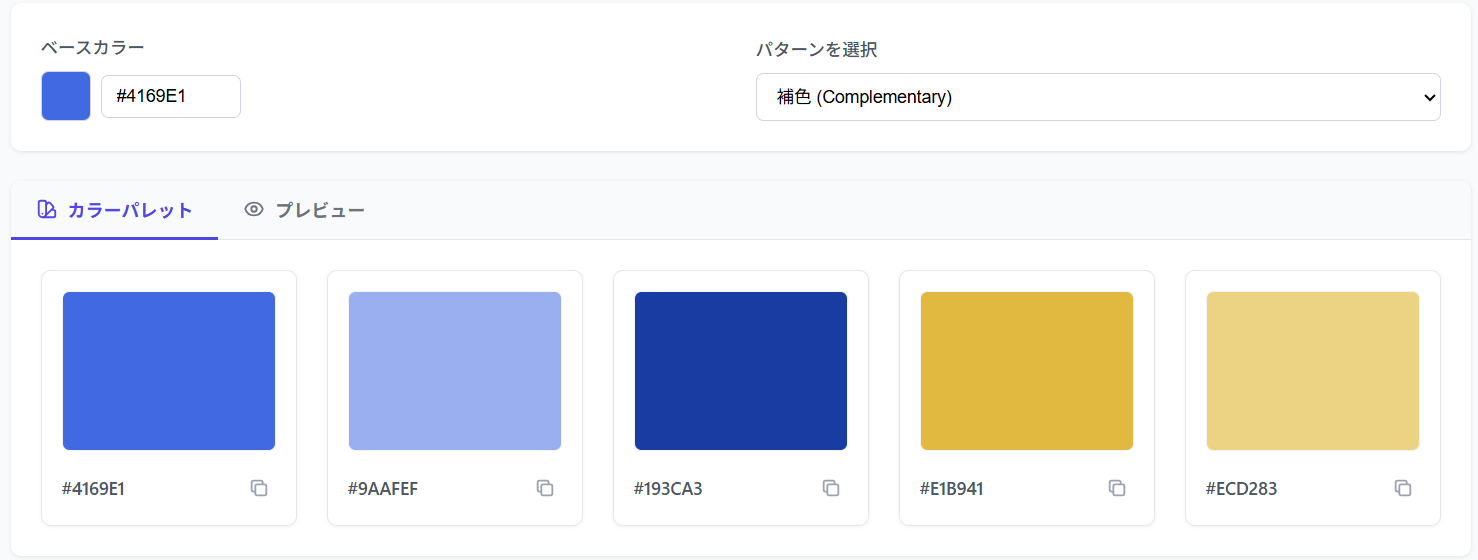Click the #4169E1 hex input field
Viewport: 1478px width, 560px height.
click(171, 96)
